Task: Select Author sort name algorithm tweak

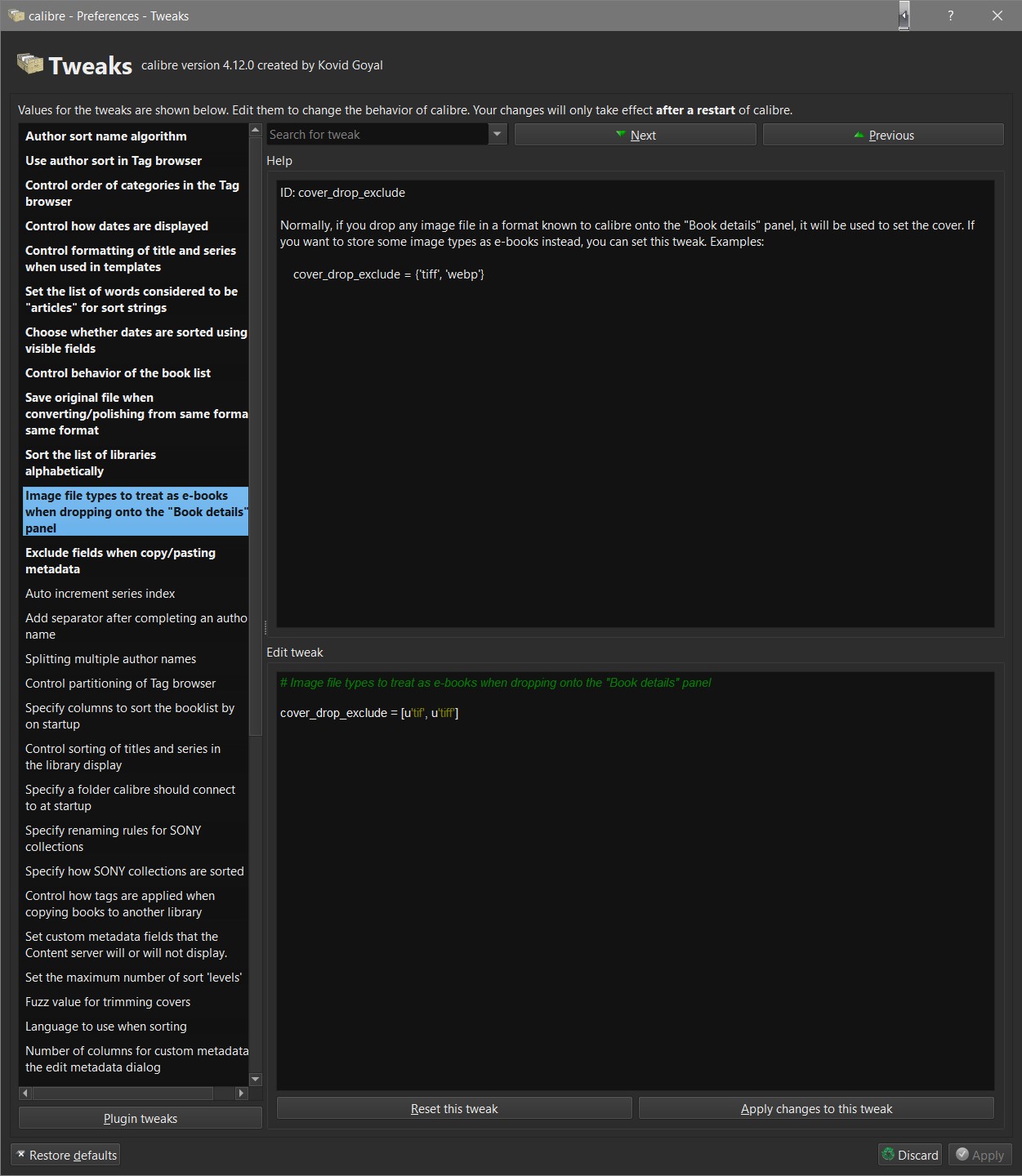Action: click(x=136, y=136)
